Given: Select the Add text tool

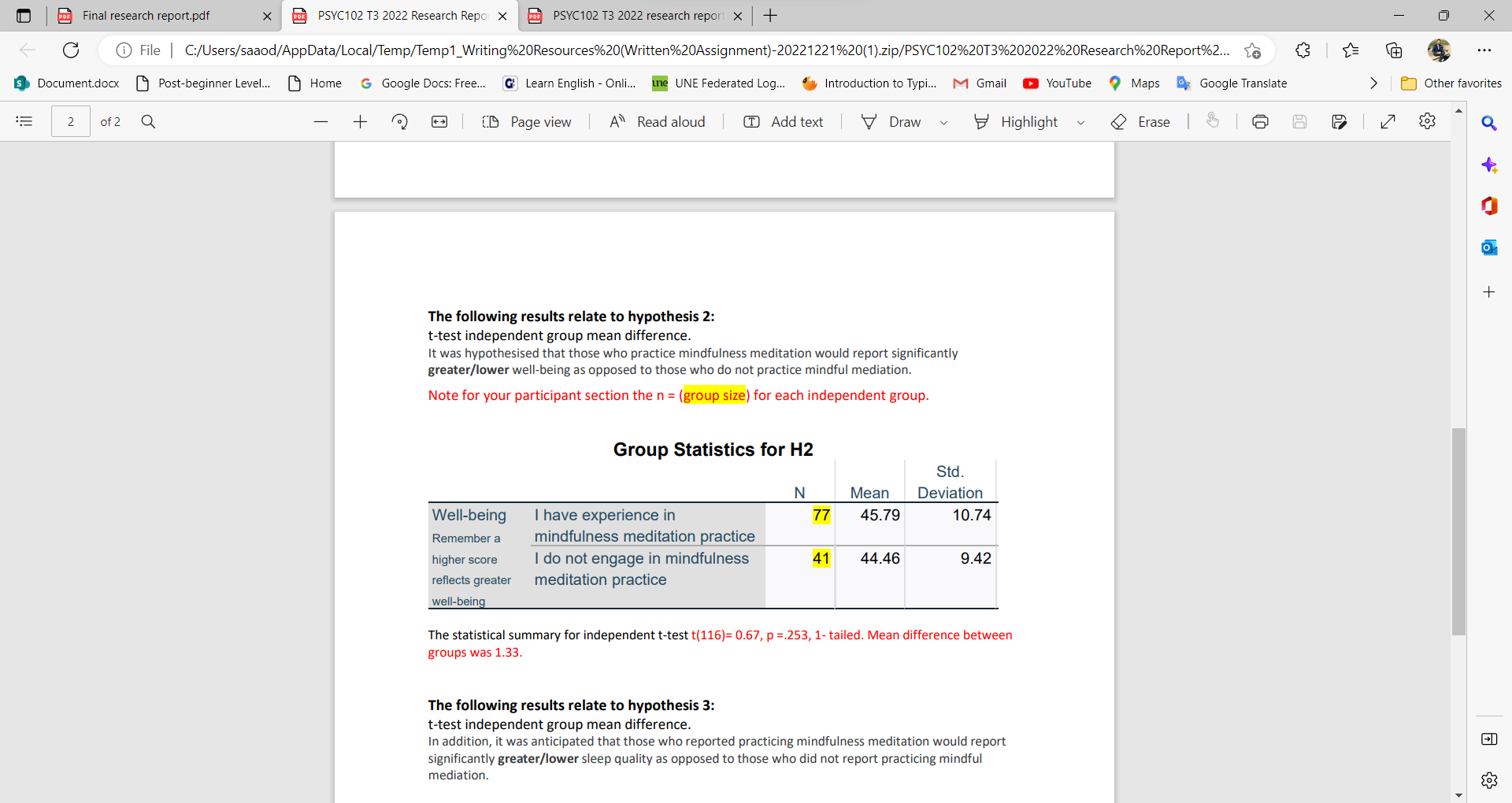Looking at the screenshot, I should point(784,121).
